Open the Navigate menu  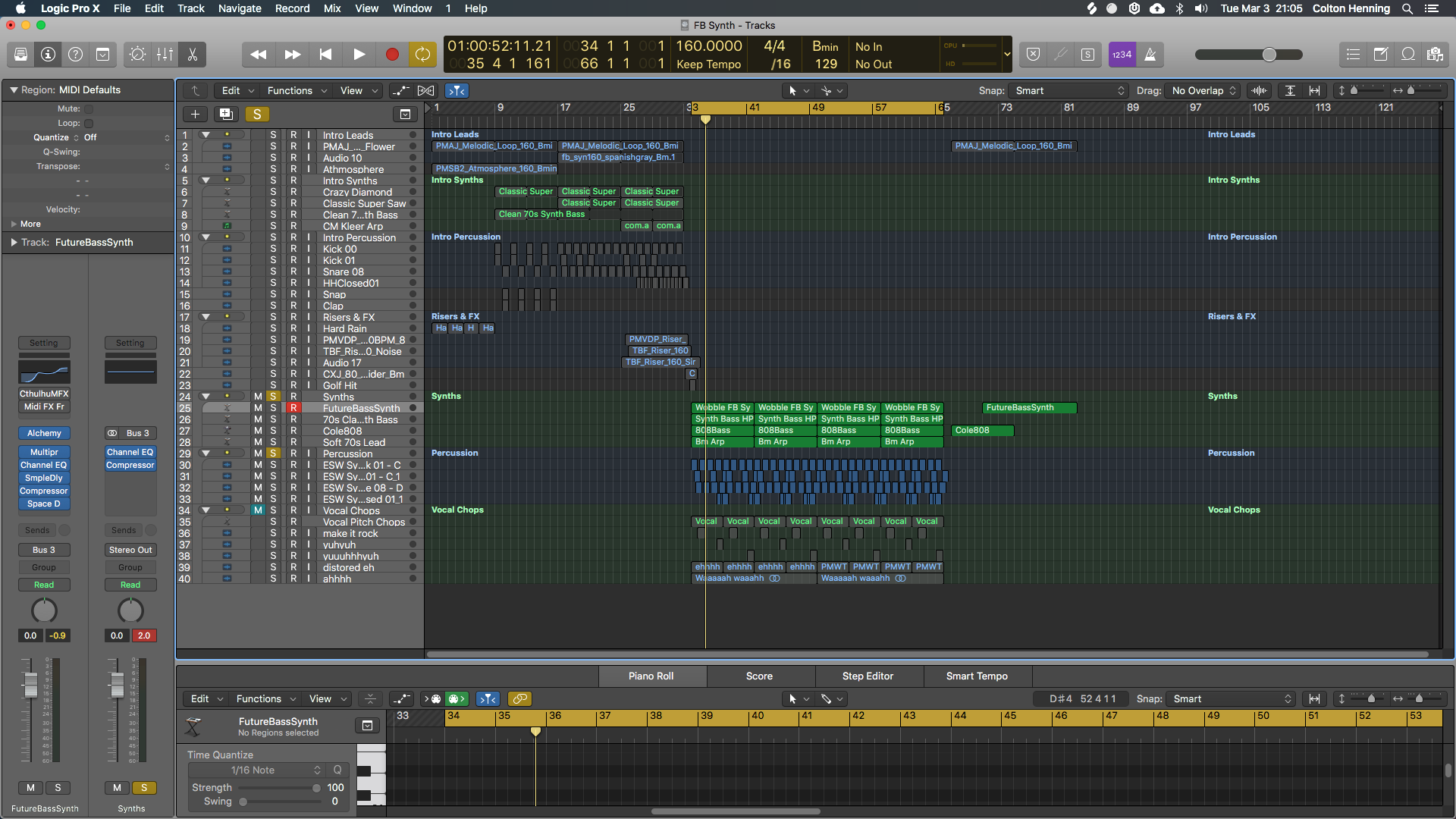click(x=240, y=8)
